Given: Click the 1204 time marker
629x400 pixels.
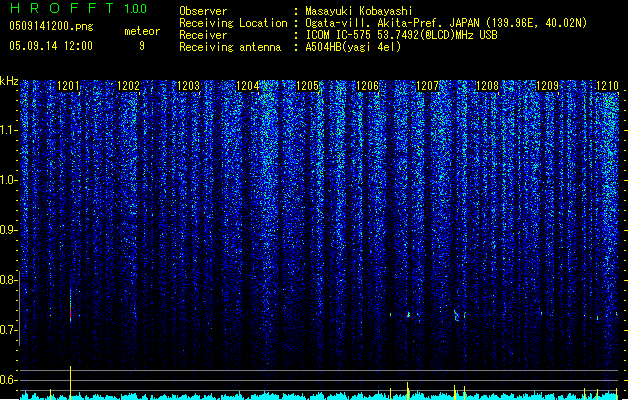Looking at the screenshot, I should [248, 85].
